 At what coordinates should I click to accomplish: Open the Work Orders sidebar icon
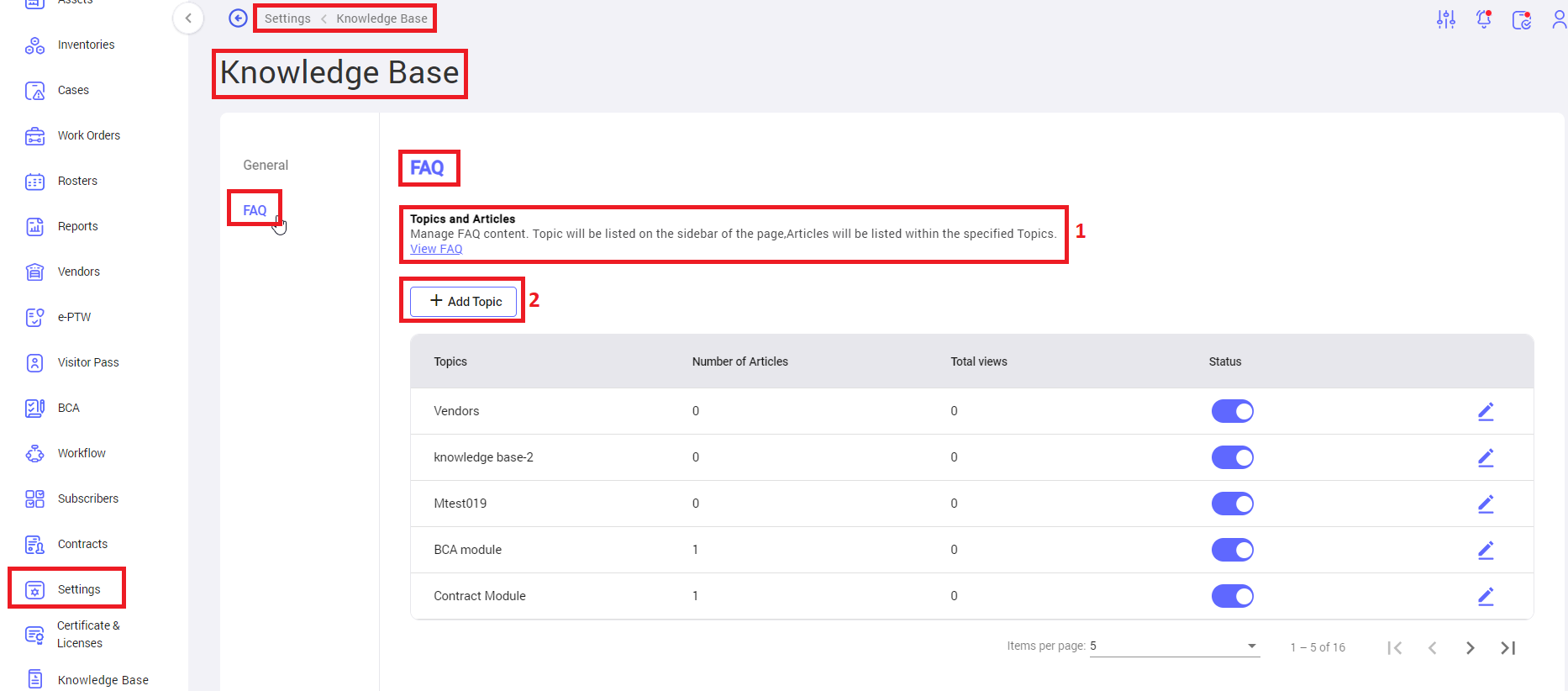coord(34,136)
